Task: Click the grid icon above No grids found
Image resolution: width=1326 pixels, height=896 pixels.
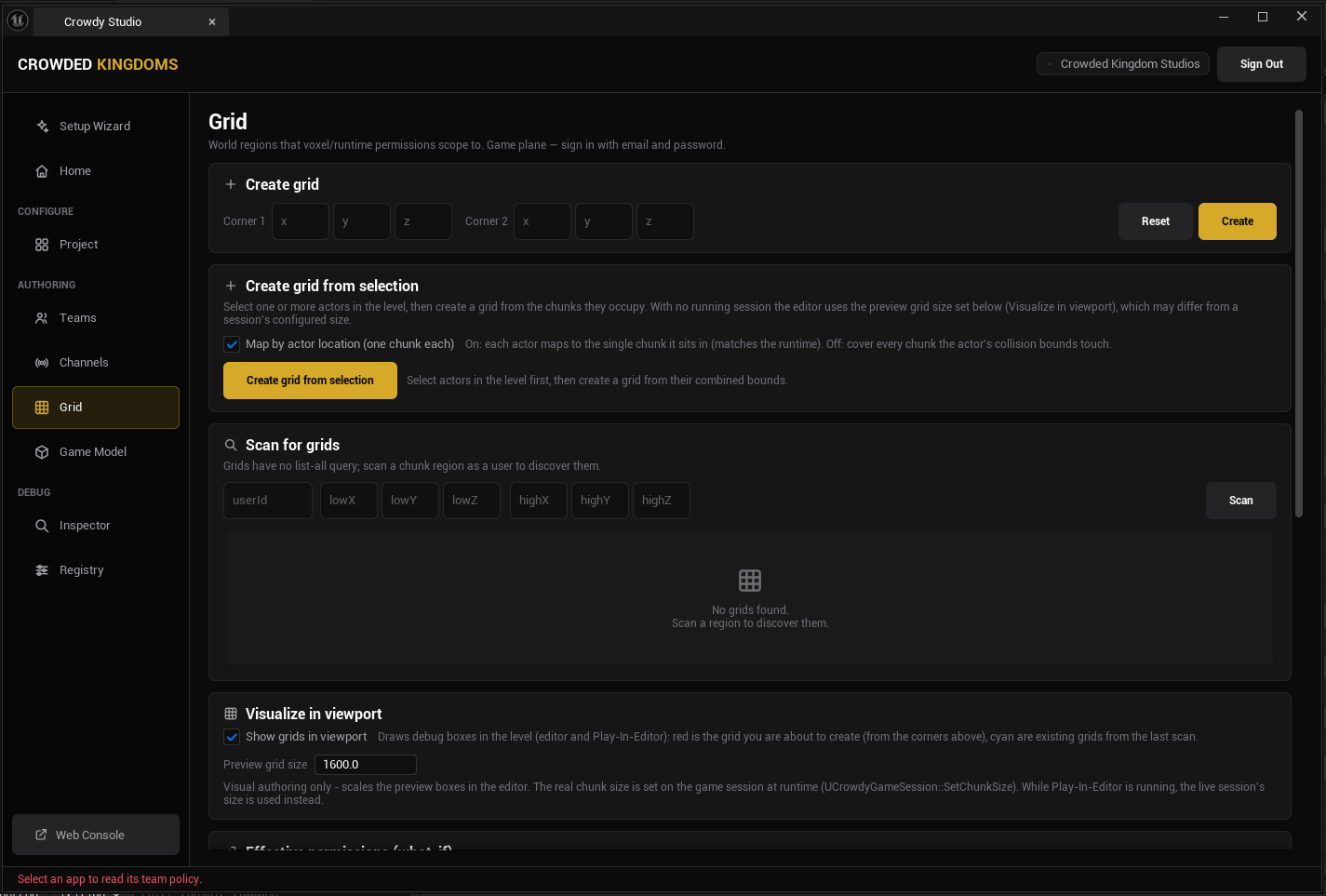Action: (750, 581)
